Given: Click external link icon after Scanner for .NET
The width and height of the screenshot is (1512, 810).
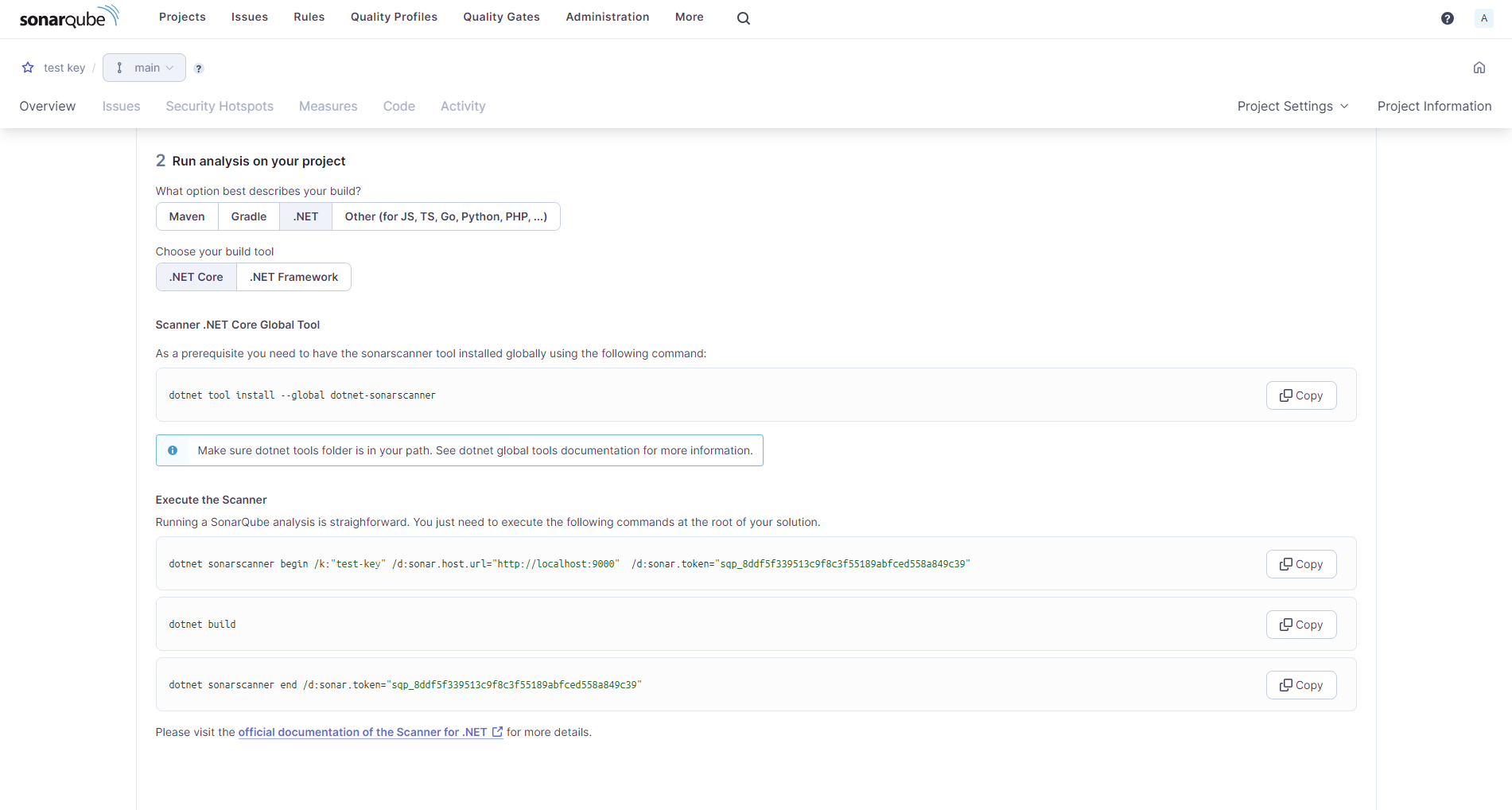Looking at the screenshot, I should [x=497, y=732].
